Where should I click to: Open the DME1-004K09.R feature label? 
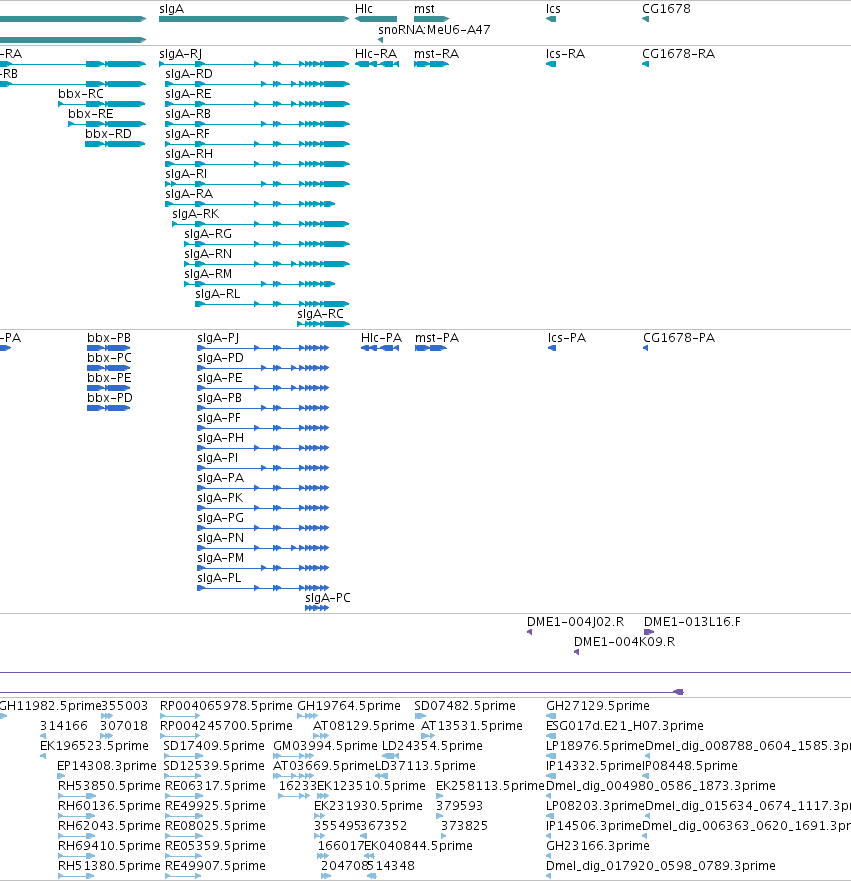[624, 642]
